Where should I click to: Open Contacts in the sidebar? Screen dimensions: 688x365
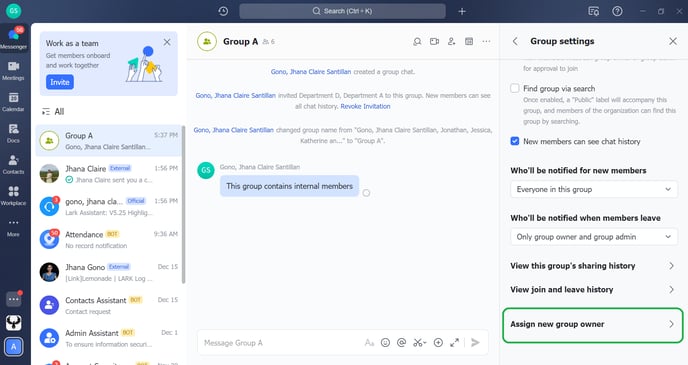point(13,165)
